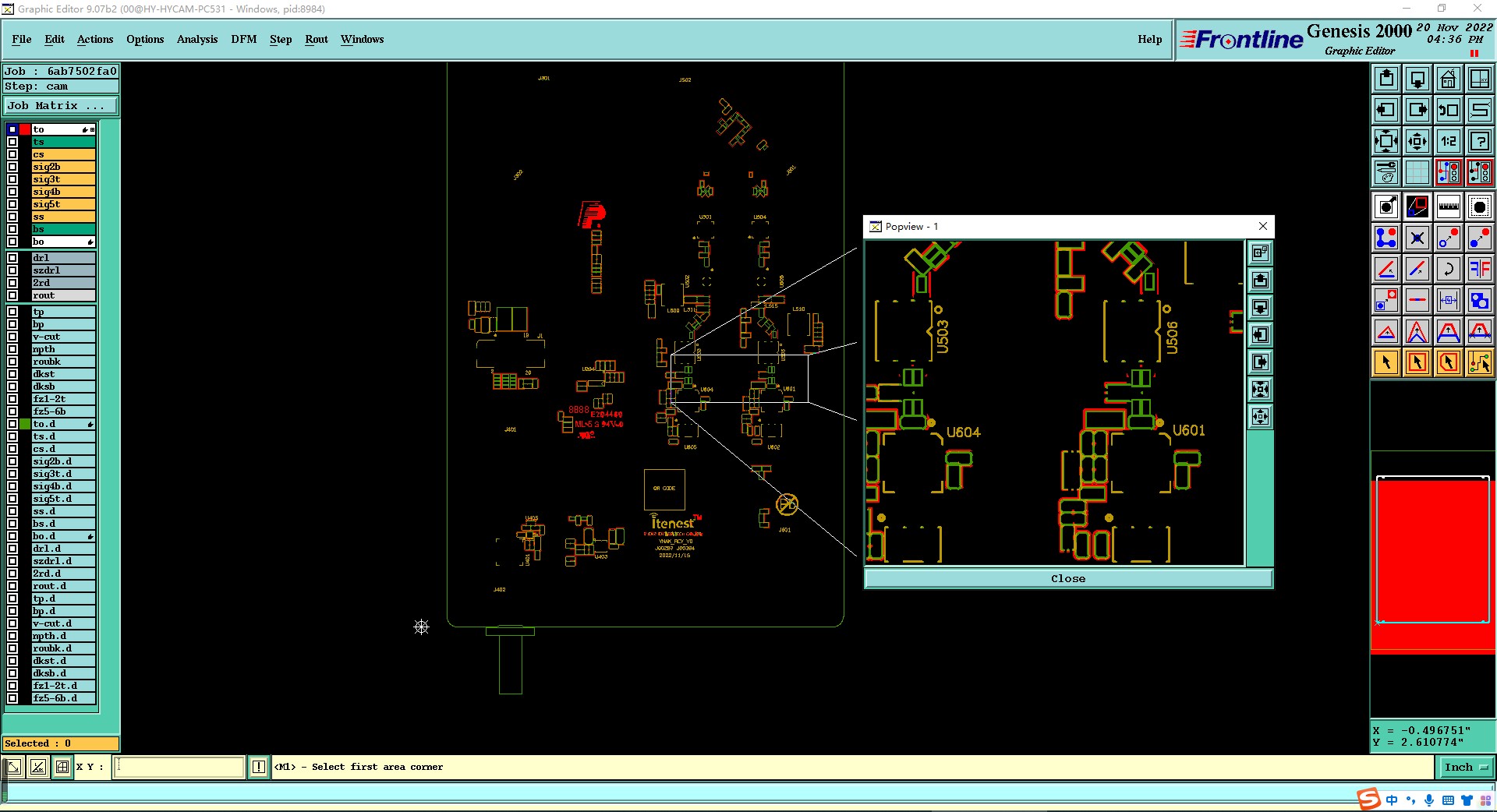Toggle display checkbox for layer ss
1497x812 pixels.
(12, 217)
